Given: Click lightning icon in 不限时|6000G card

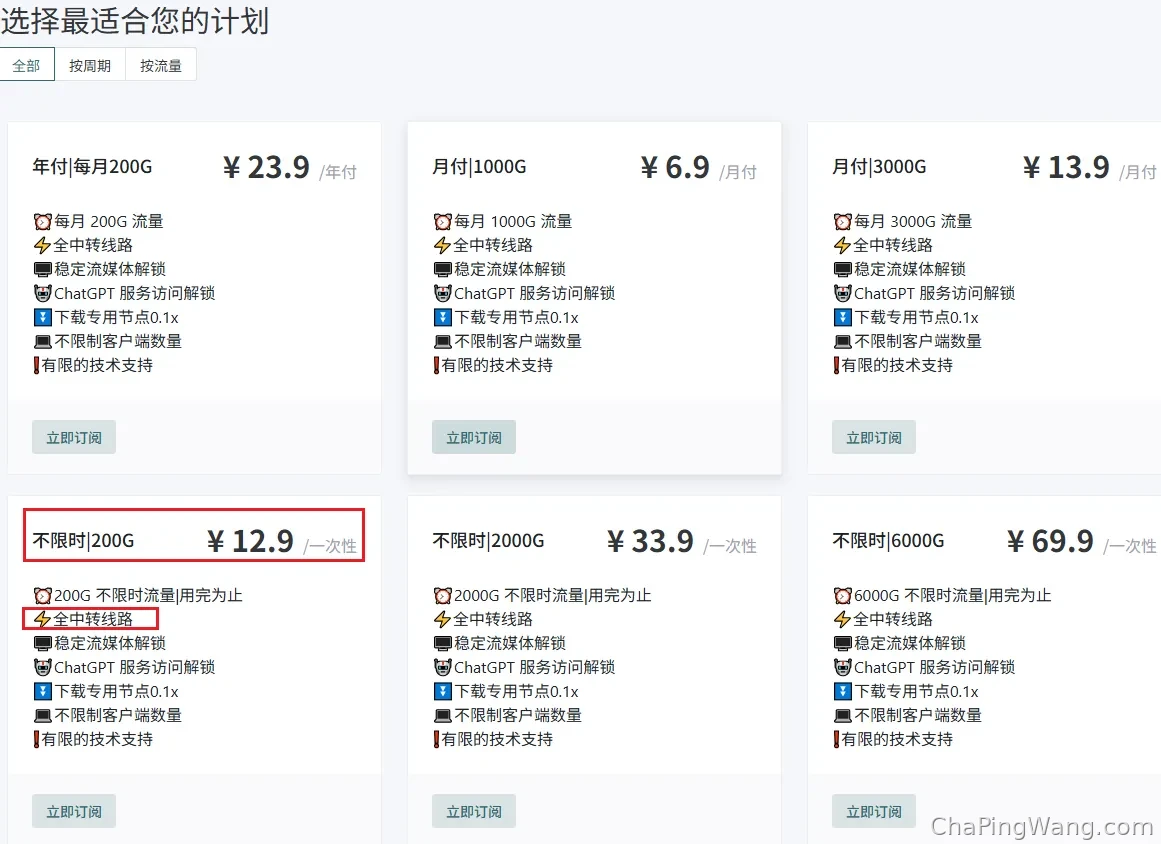Looking at the screenshot, I should 843,619.
